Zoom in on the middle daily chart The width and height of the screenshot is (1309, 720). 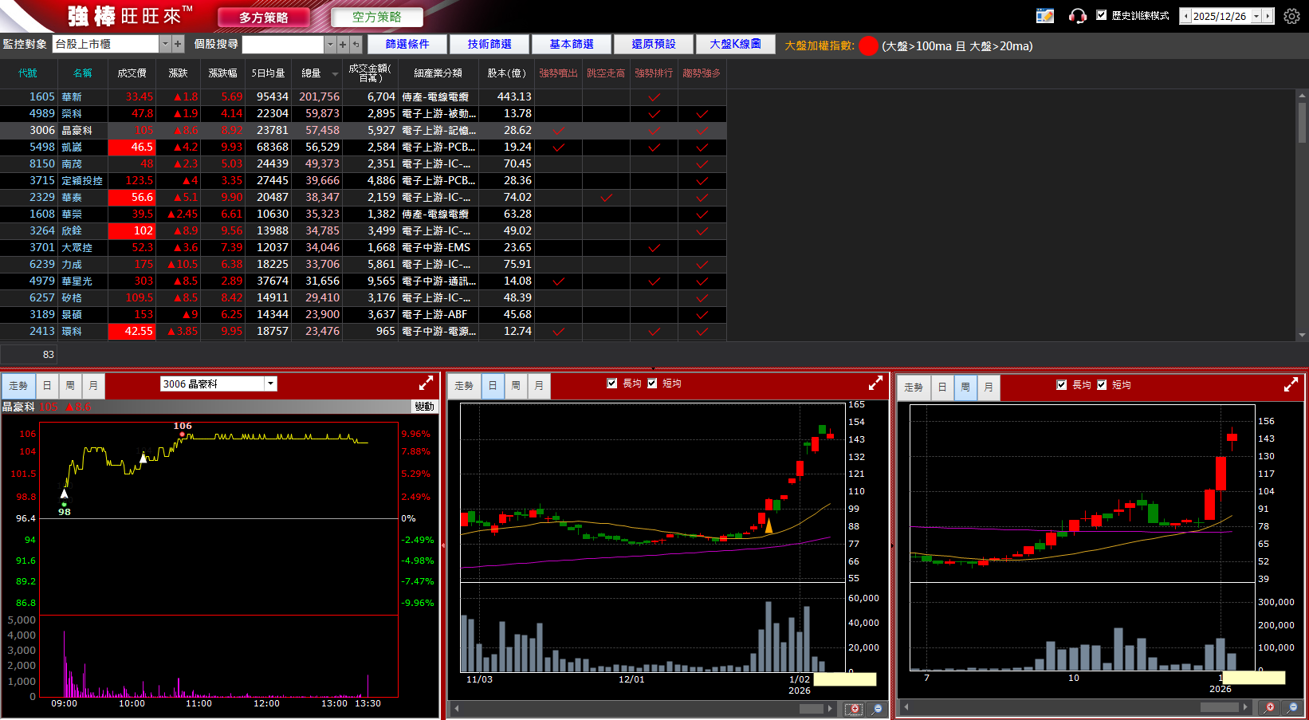coord(854,709)
